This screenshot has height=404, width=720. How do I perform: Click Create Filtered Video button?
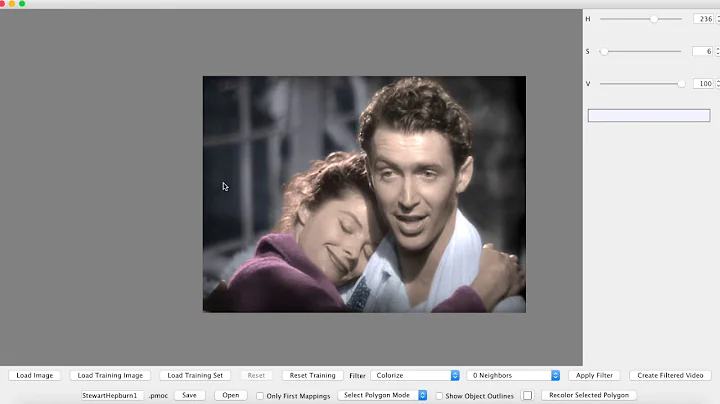(670, 375)
